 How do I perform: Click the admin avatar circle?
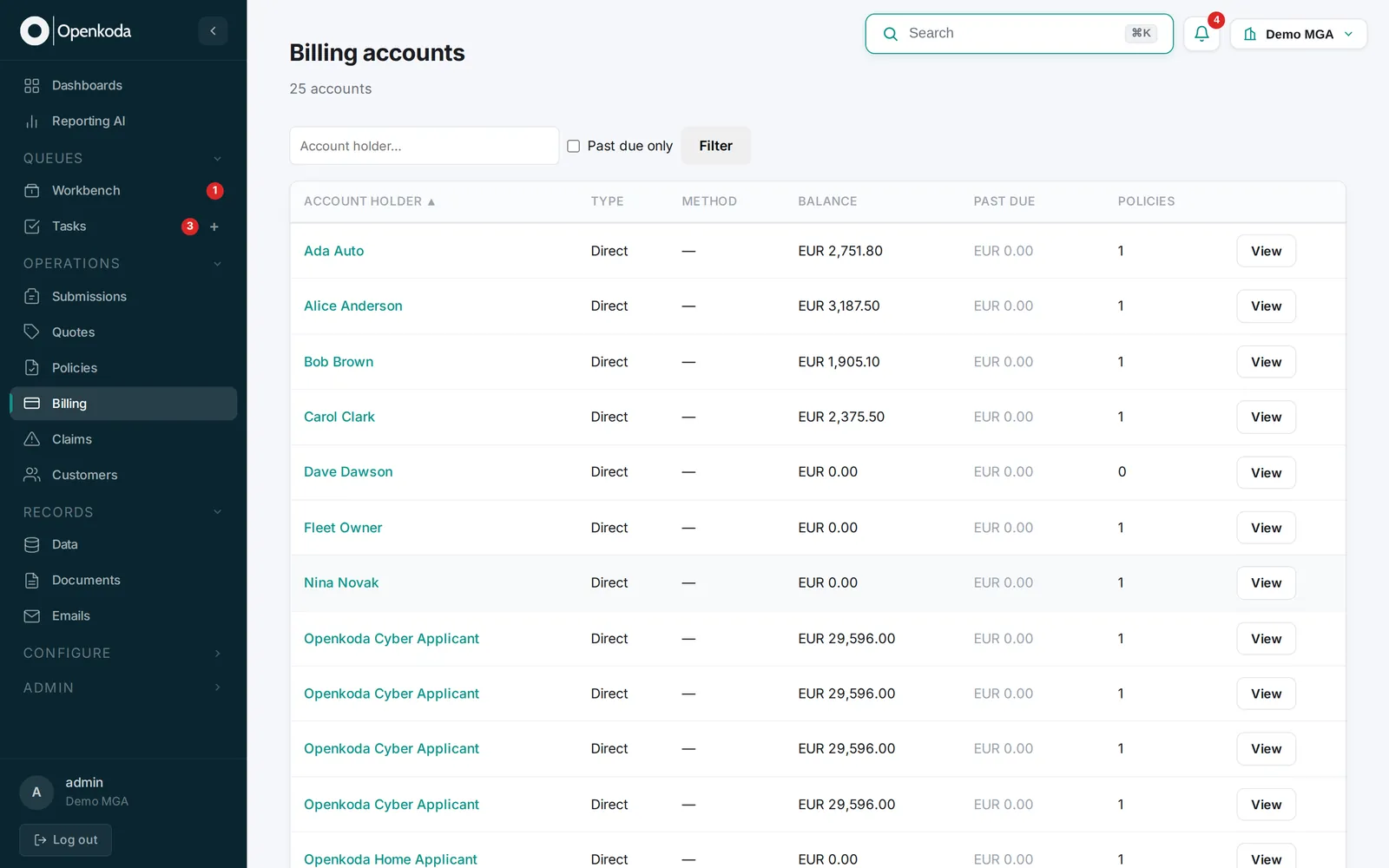36,792
